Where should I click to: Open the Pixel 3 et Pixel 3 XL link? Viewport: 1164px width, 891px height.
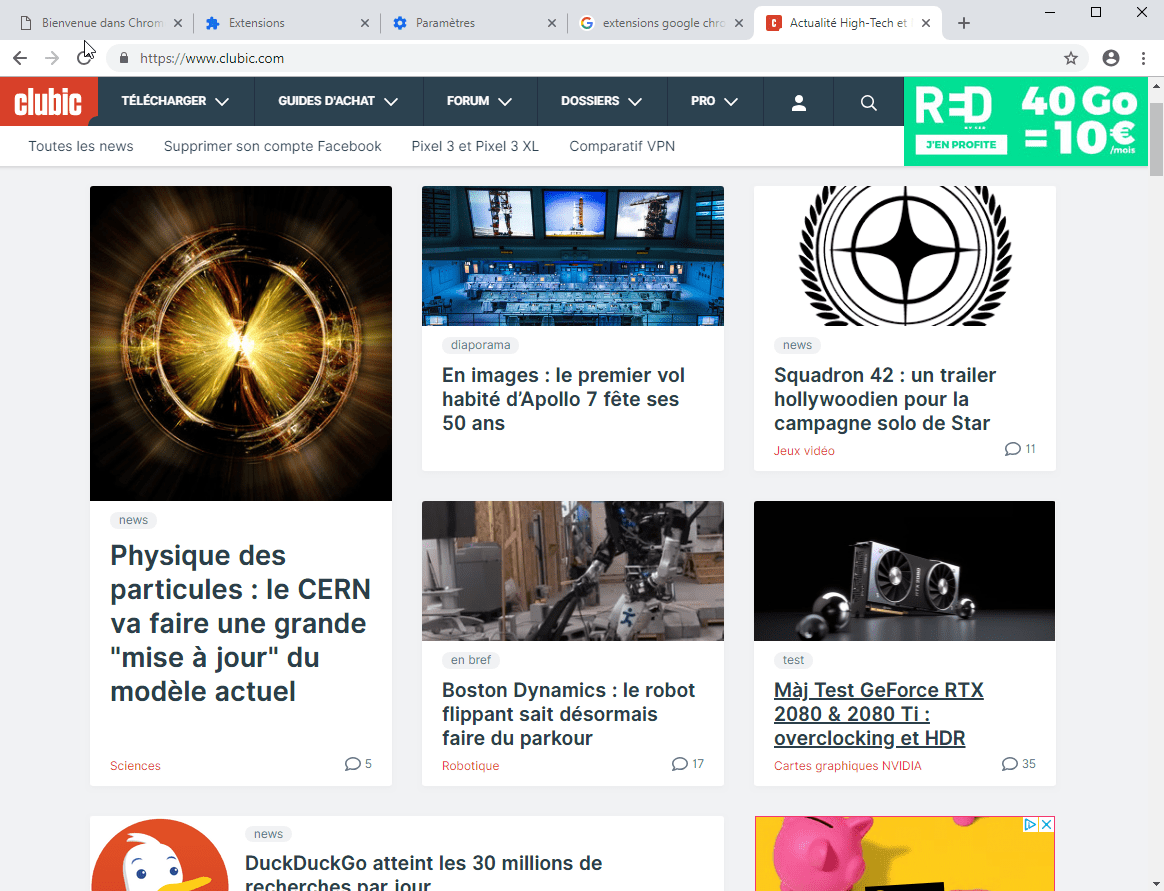[475, 146]
